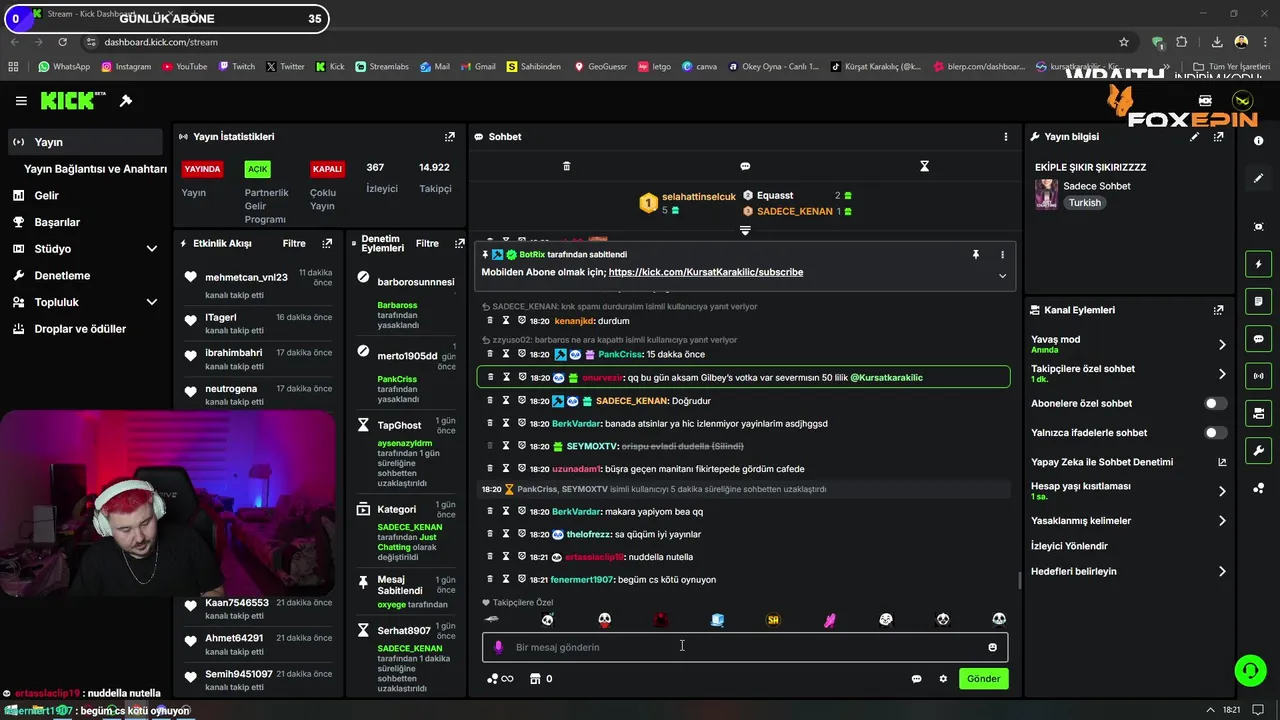Expand the Topluluk sidebar section
This screenshot has height=720, width=1280.
[x=152, y=302]
